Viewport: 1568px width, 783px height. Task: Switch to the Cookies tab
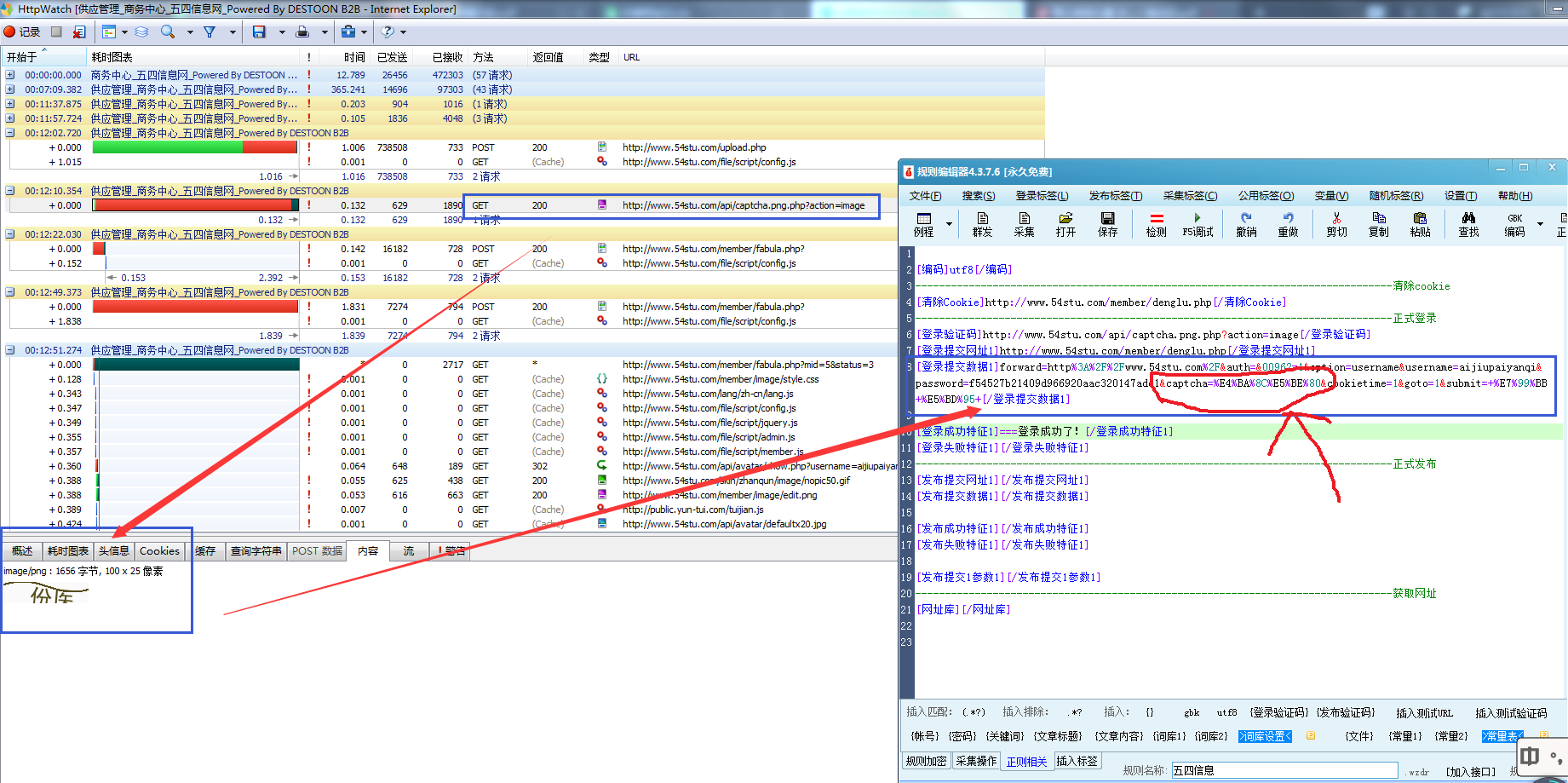(x=159, y=551)
